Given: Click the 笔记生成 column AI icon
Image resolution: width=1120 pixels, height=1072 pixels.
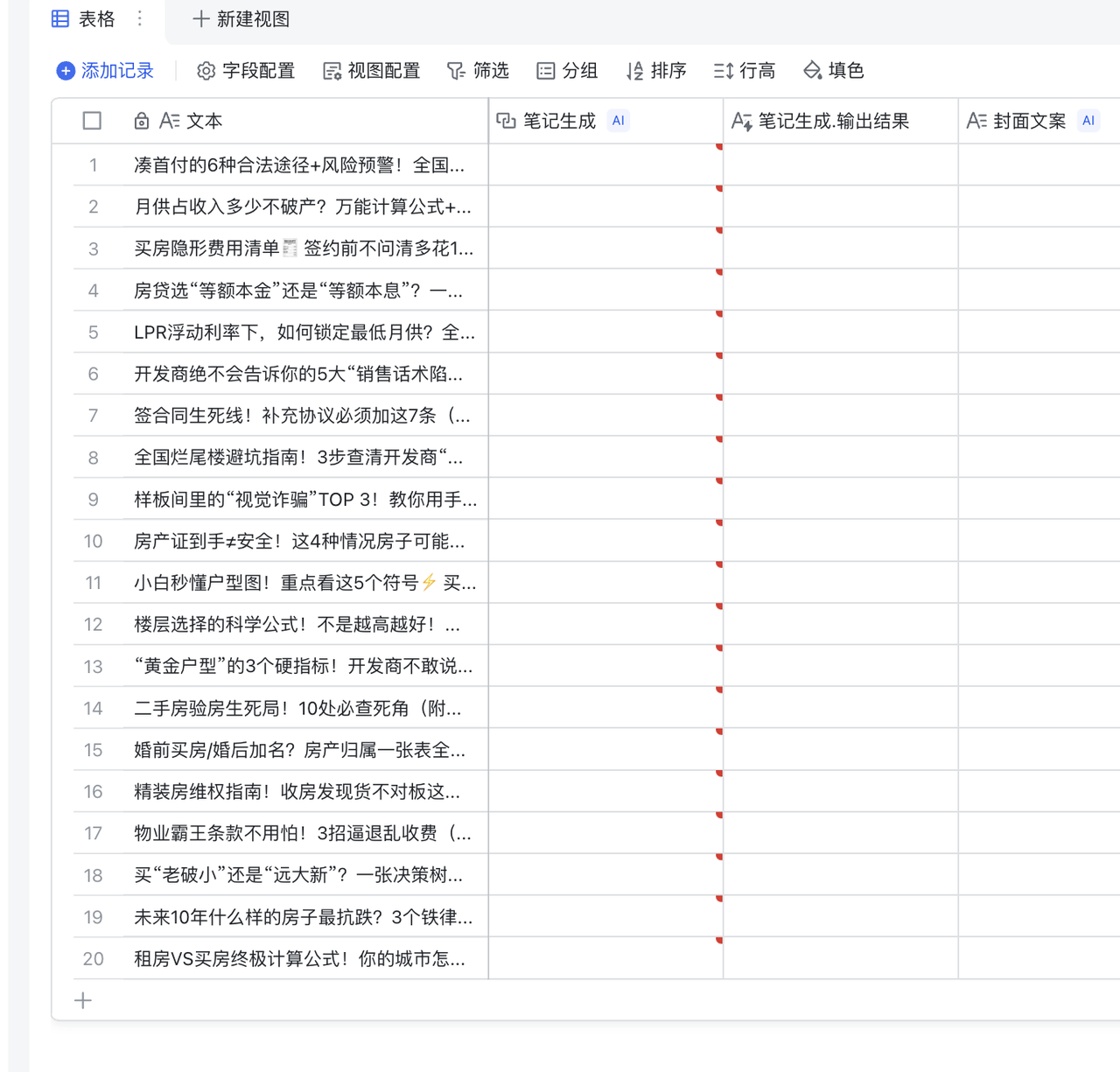Looking at the screenshot, I should coord(619,121).
